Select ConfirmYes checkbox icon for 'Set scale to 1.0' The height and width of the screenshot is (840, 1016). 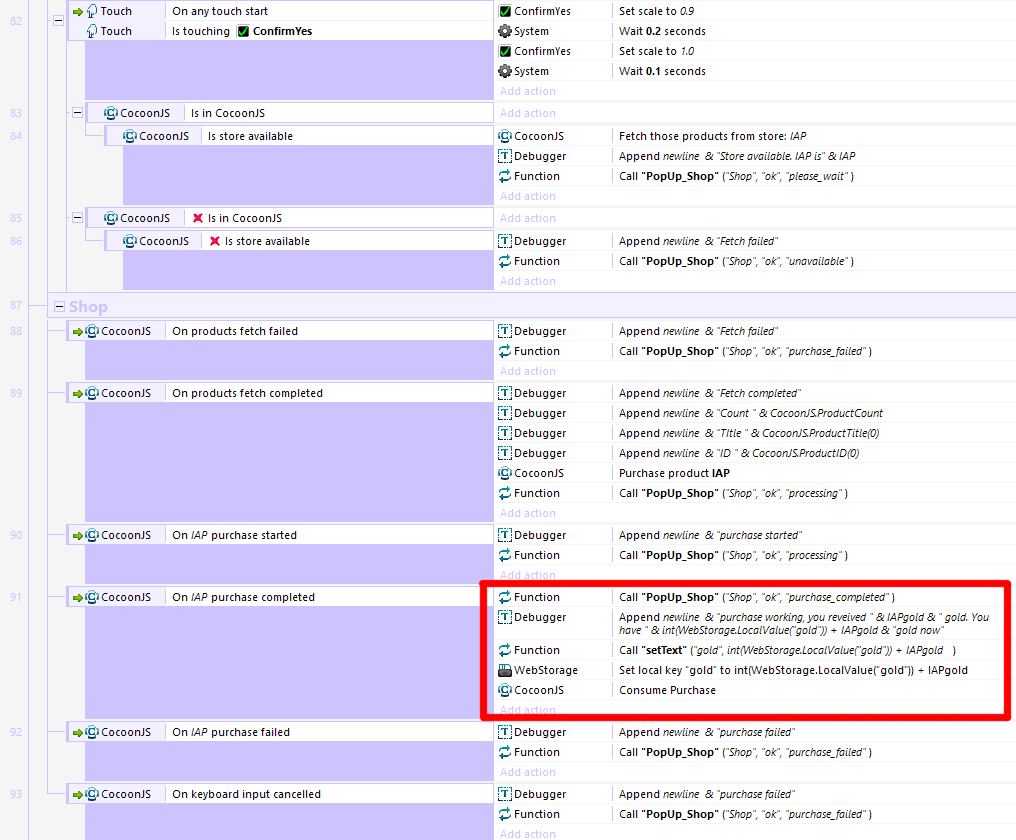(505, 51)
